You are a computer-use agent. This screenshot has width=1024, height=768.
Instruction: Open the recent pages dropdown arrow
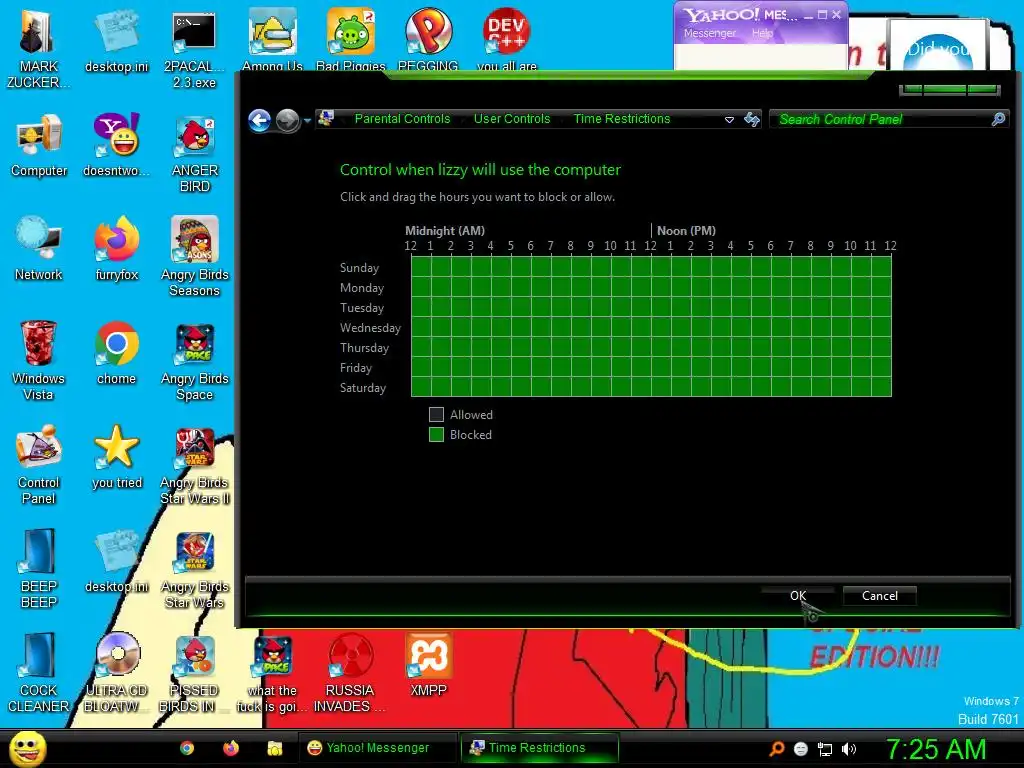308,121
